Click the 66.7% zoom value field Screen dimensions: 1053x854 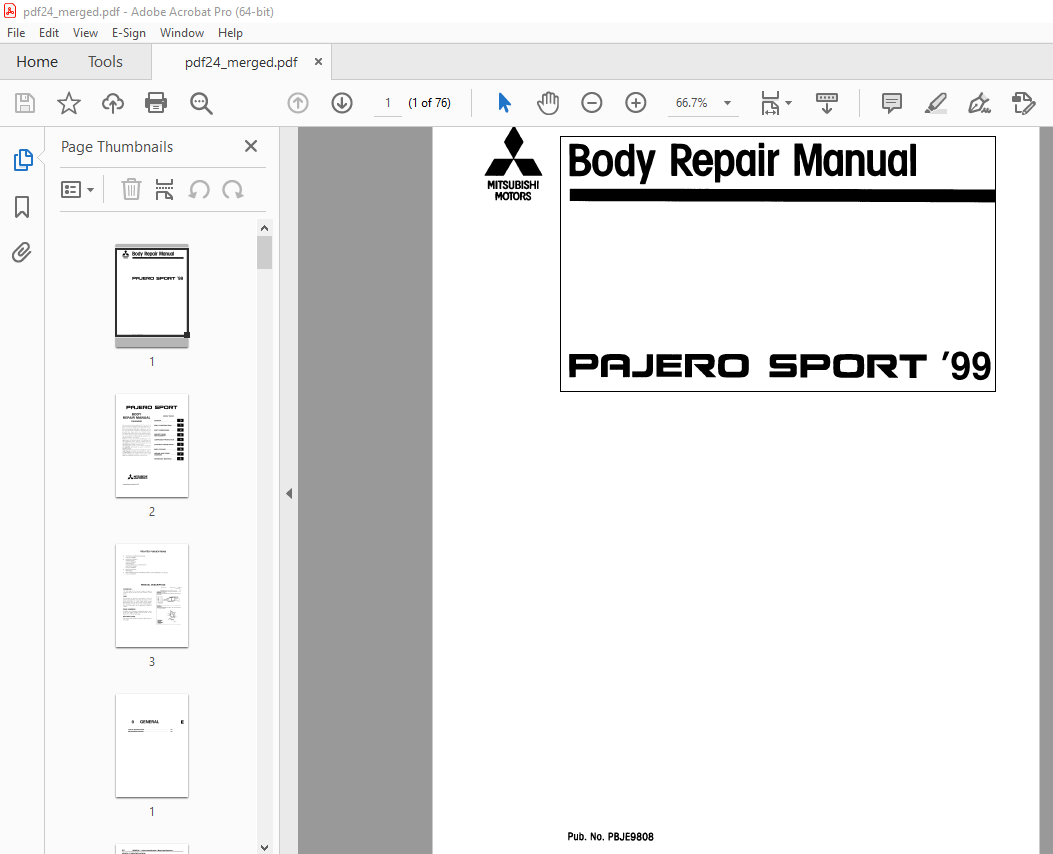pos(692,103)
